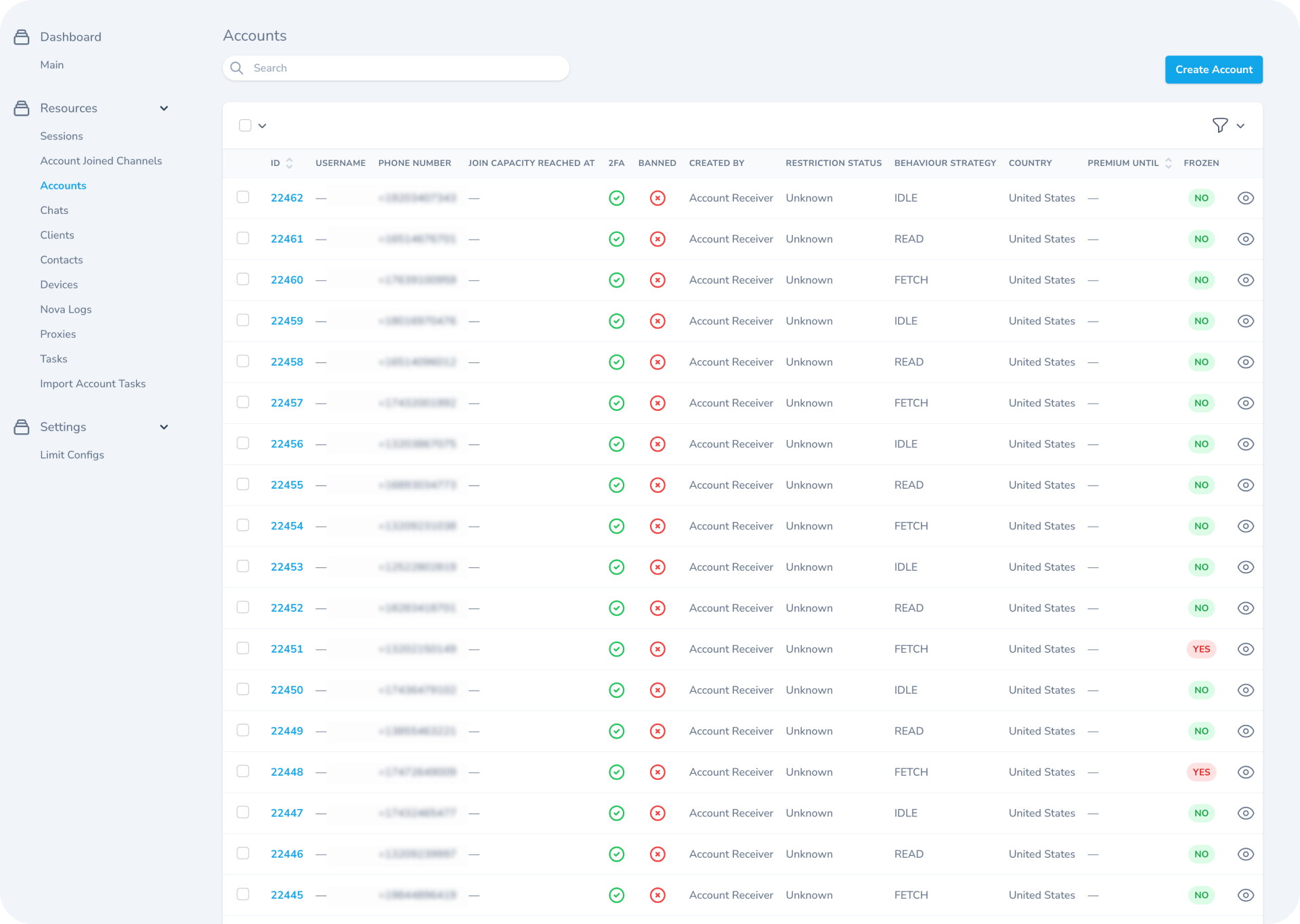
Task: Select row checkbox for account 22445
Action: pyautogui.click(x=243, y=894)
